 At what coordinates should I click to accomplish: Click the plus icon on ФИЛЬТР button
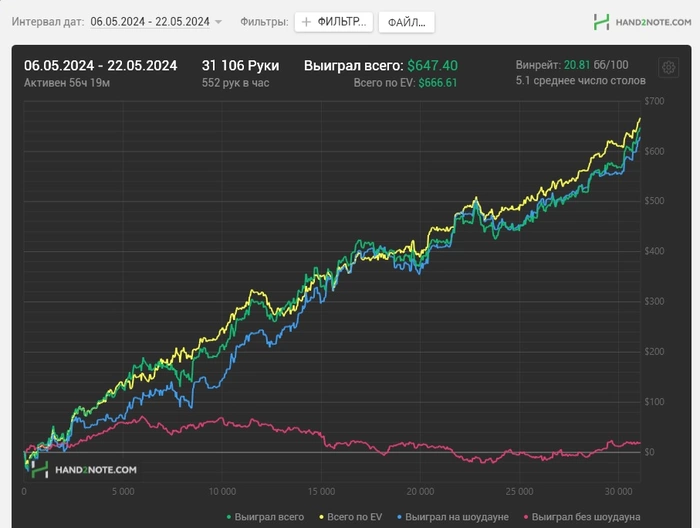(306, 22)
